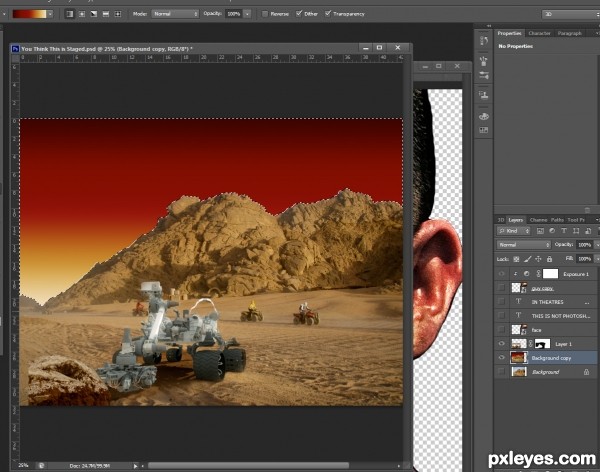The height and width of the screenshot is (472, 600).
Task: Enable the Reverse gradient checkbox
Action: (x=264, y=14)
